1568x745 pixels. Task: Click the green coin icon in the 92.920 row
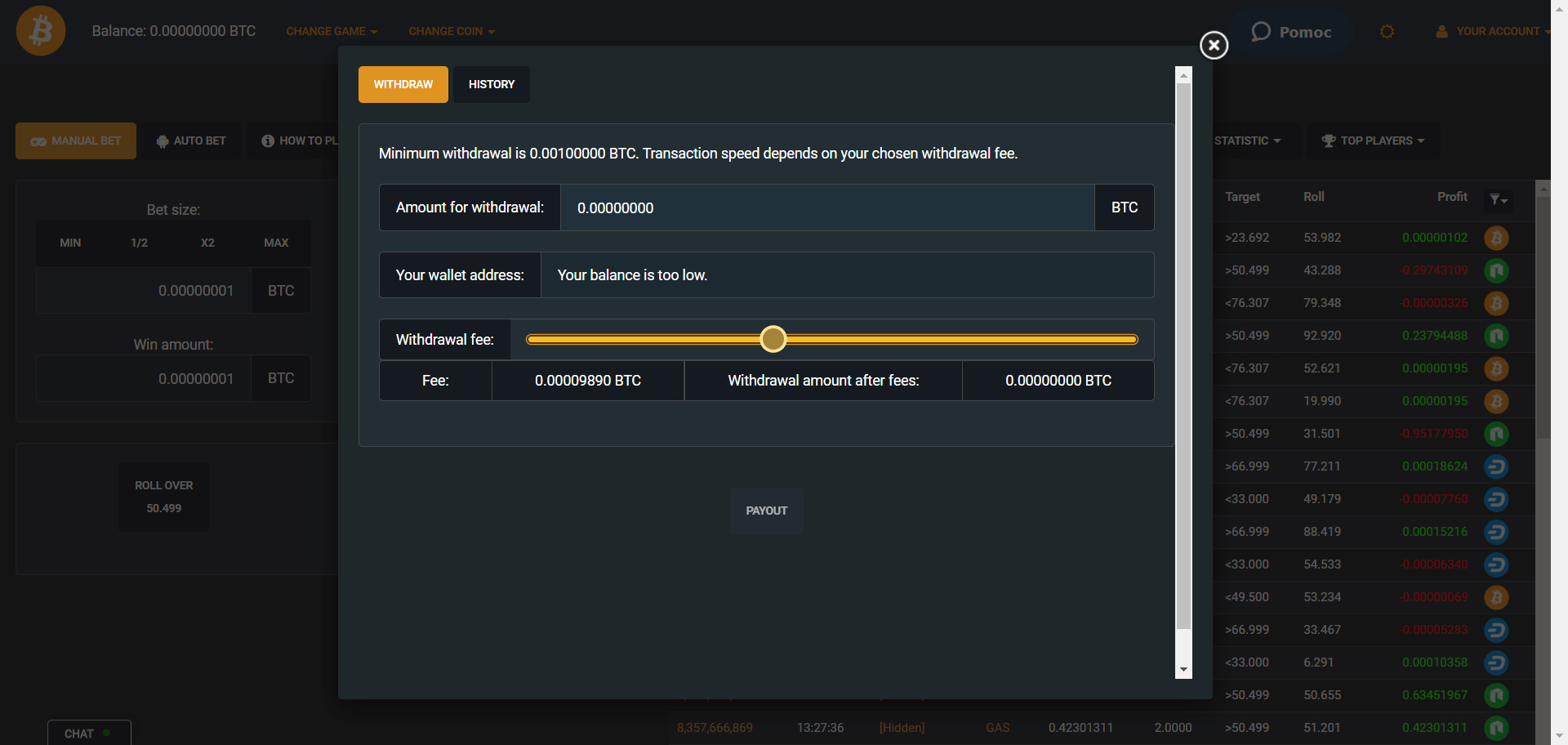point(1496,336)
